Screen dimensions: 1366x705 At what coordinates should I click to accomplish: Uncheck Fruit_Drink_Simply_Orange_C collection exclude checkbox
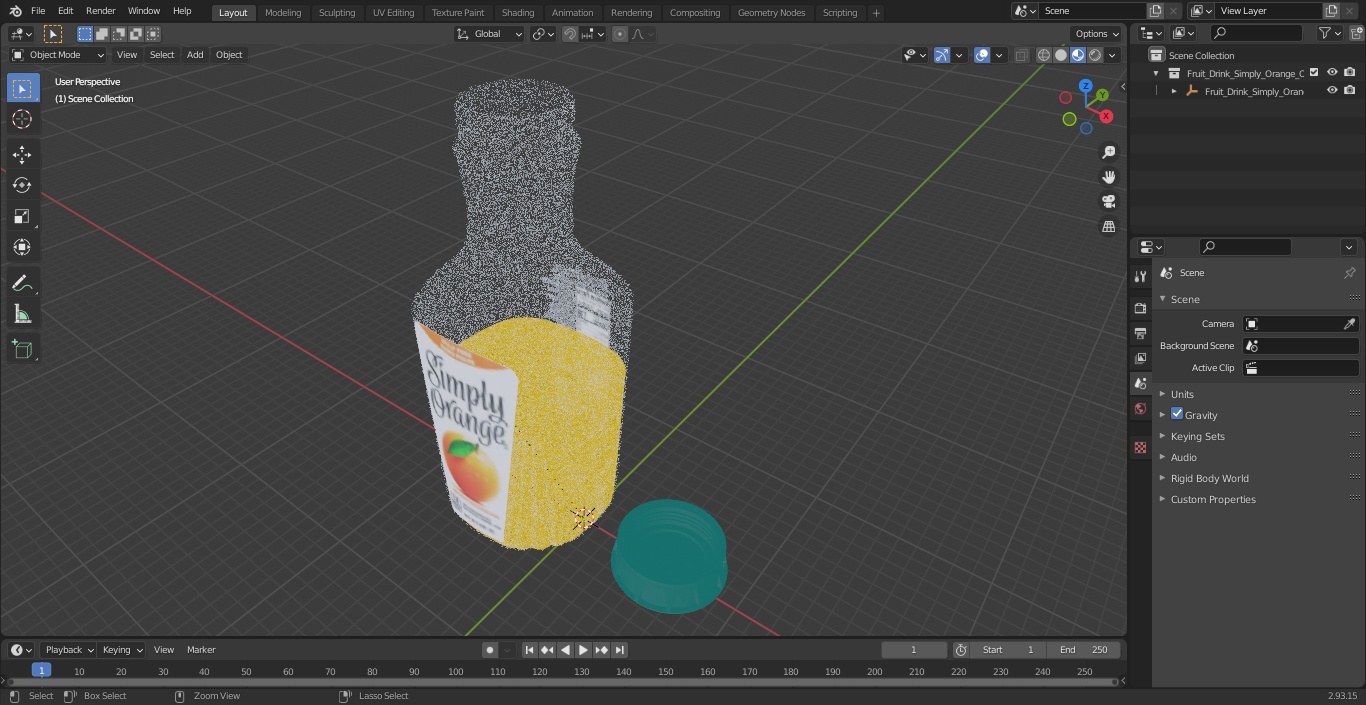click(x=1314, y=73)
